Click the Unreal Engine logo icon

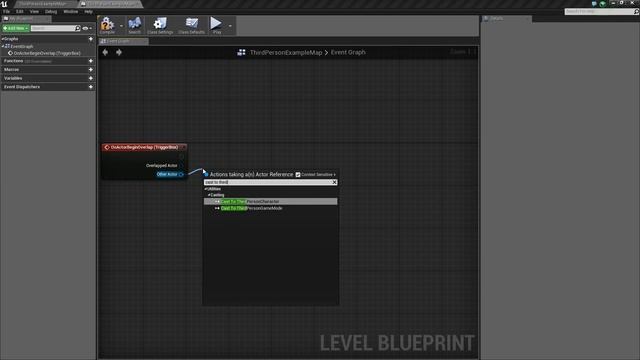(4, 4)
